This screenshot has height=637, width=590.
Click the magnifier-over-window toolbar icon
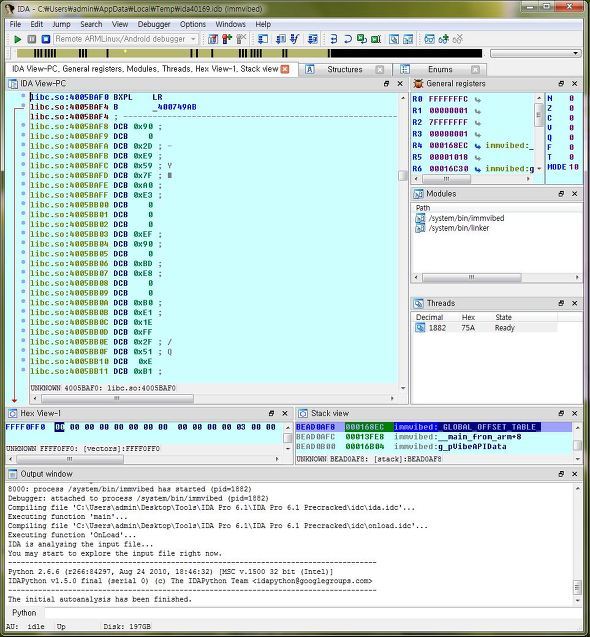394,39
